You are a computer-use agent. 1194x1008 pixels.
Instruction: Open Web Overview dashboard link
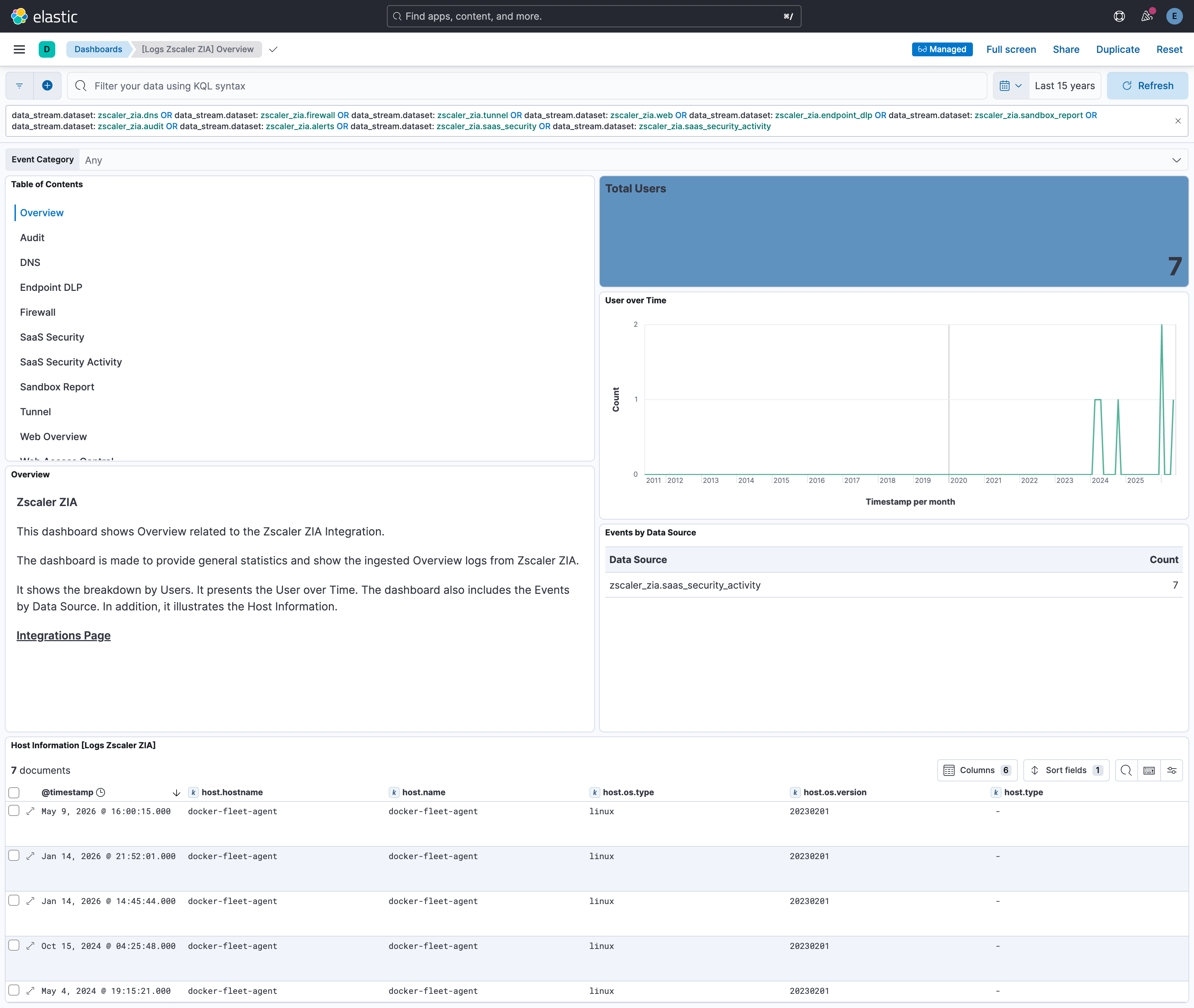(x=53, y=437)
